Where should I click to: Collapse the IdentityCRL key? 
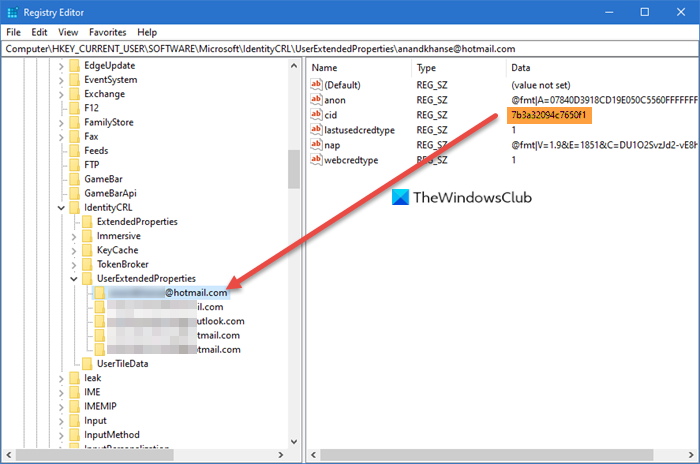61,208
